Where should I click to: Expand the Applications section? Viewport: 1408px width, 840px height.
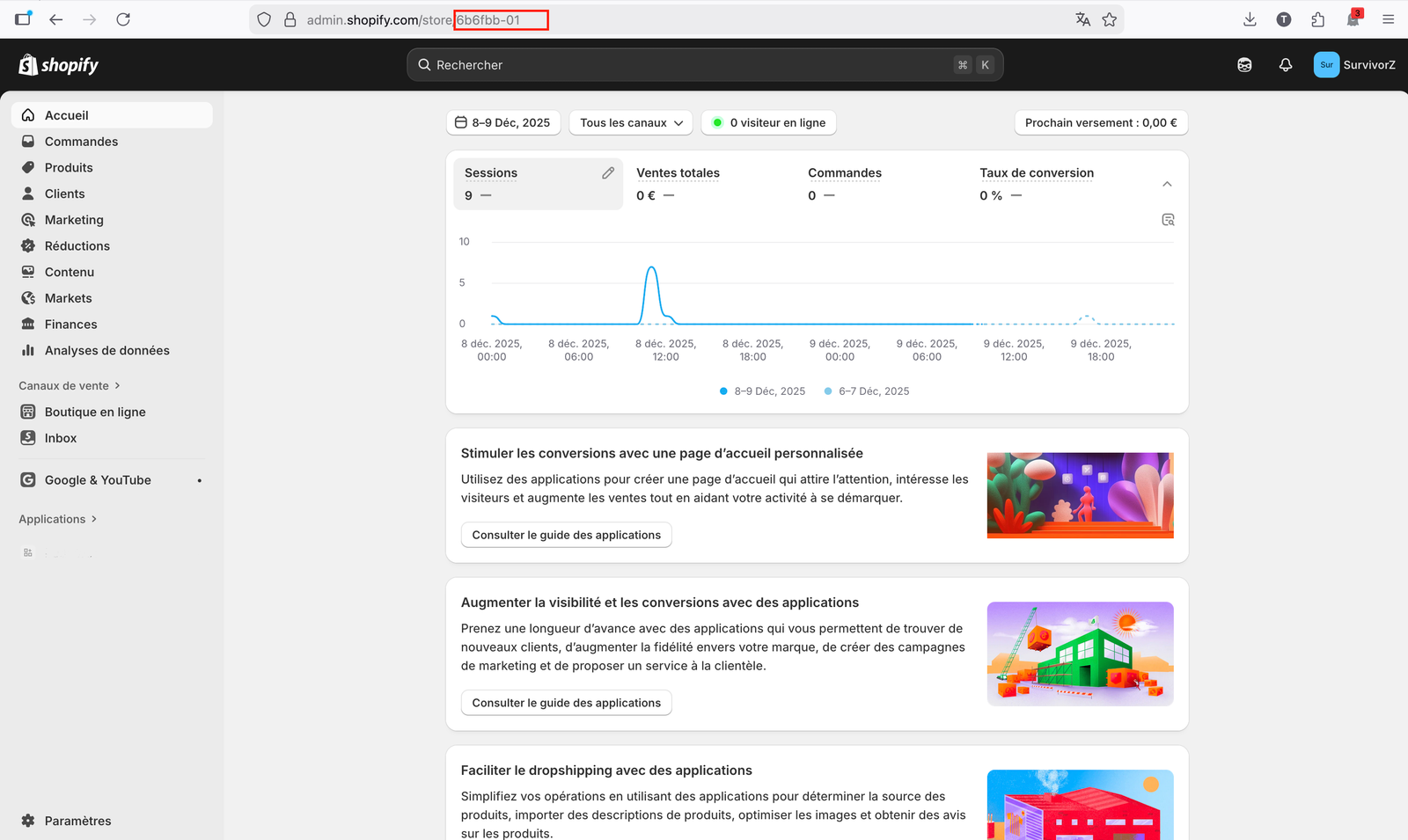point(58,520)
